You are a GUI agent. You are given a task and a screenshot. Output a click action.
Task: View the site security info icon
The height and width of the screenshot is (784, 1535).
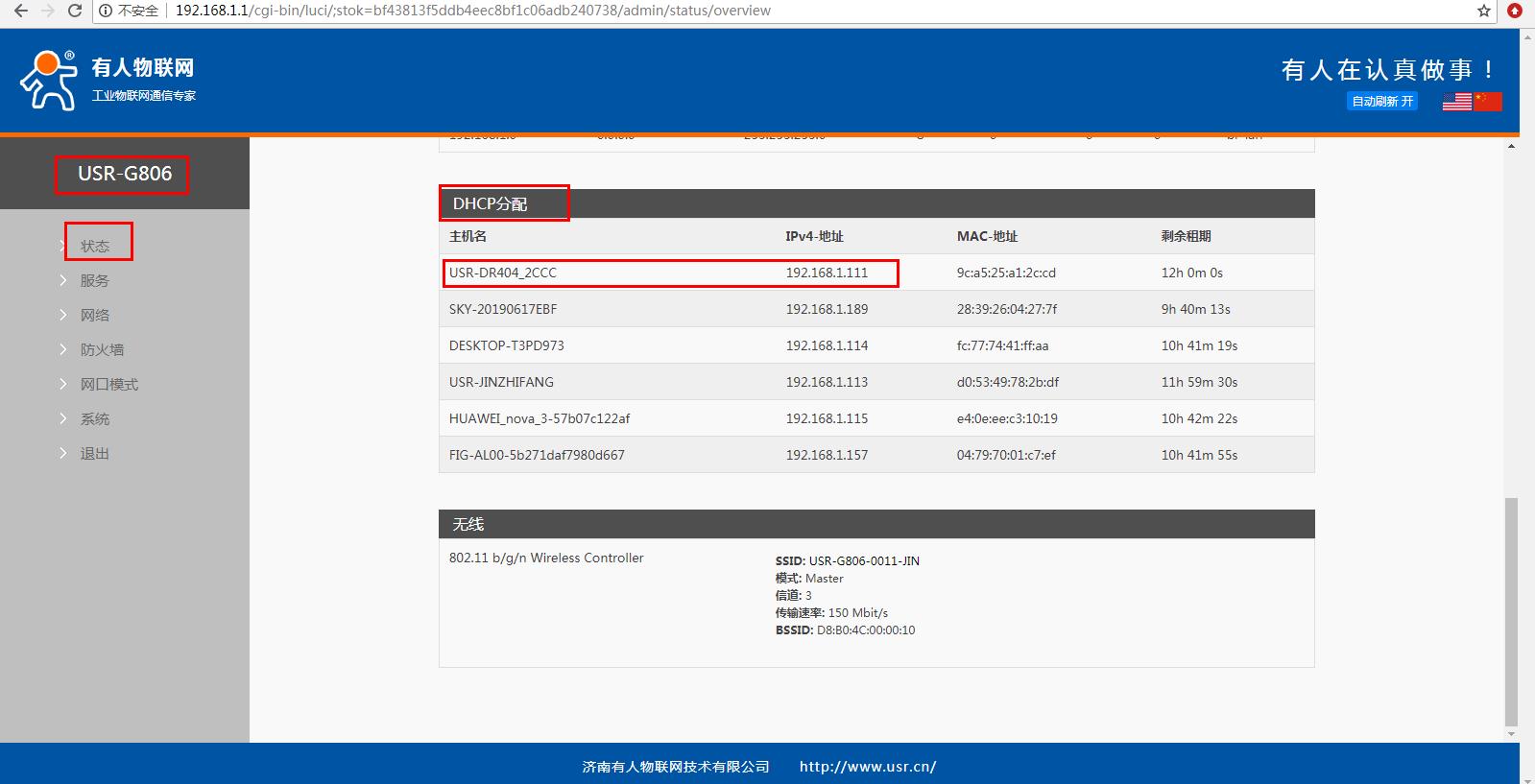click(x=105, y=11)
